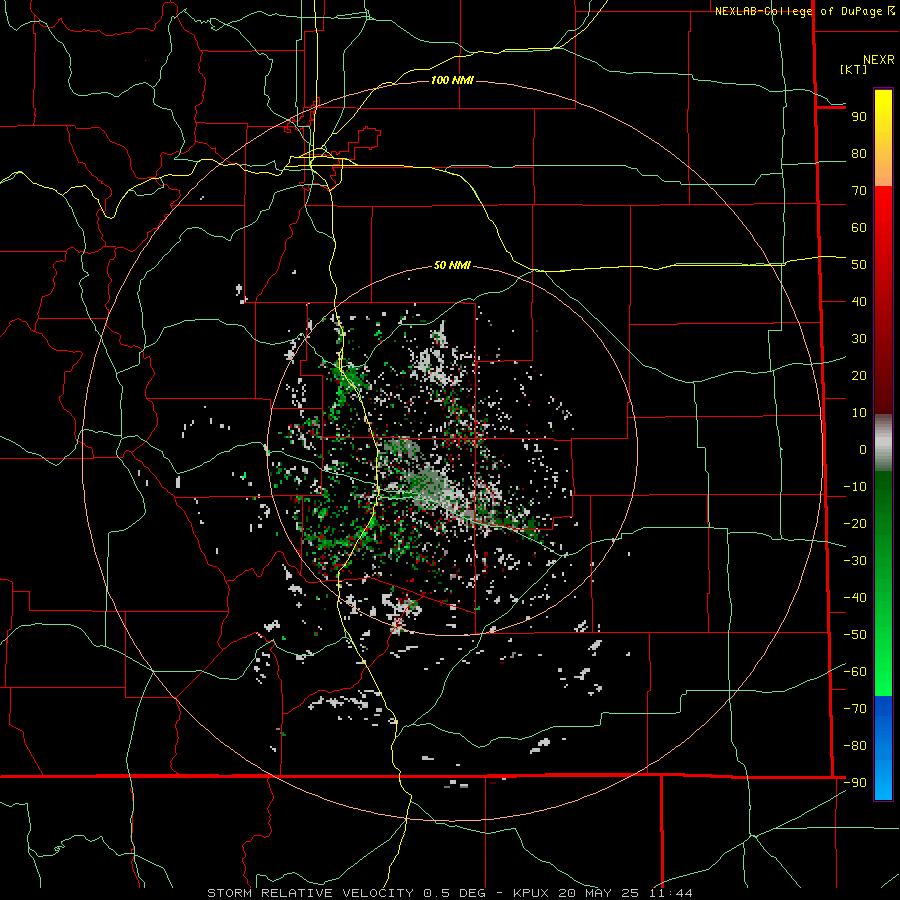The image size is (900, 900).
Task: Click the [KT] units label
Action: 854,69
